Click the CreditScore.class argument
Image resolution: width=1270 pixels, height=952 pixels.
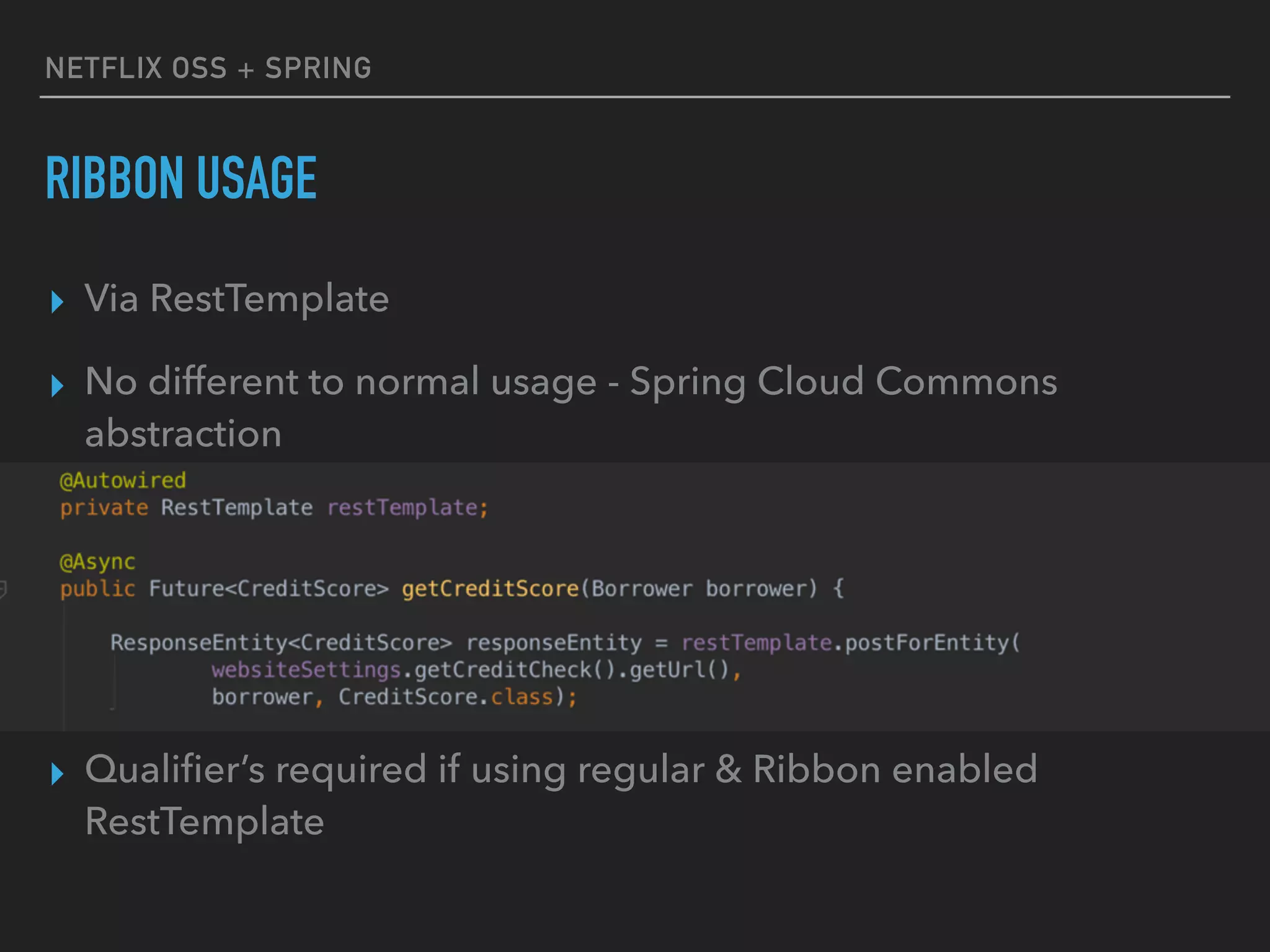coord(445,697)
